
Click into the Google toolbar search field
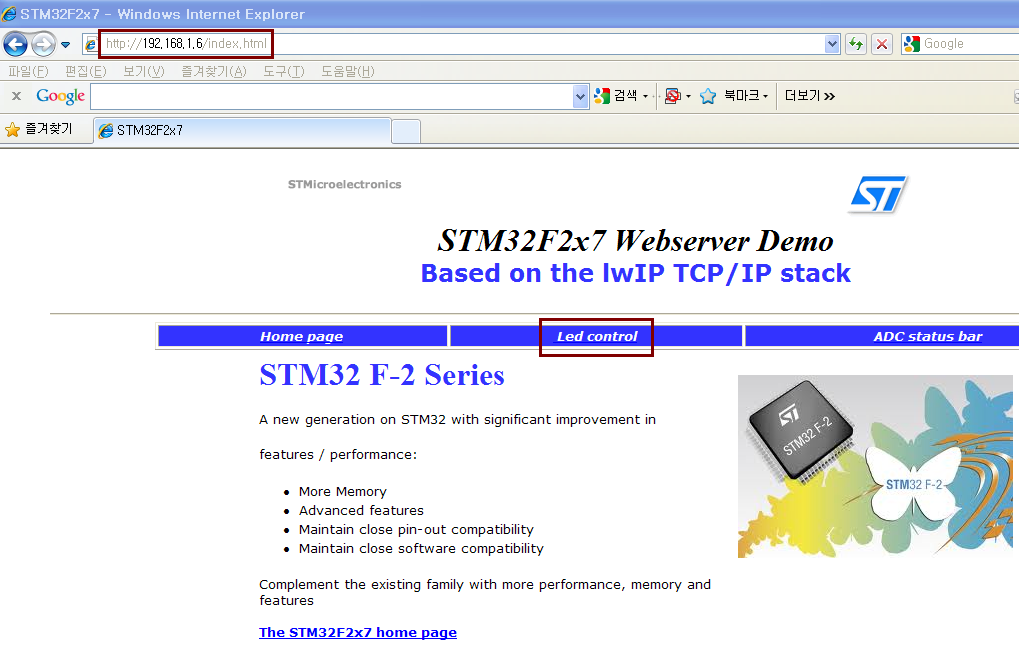[332, 97]
